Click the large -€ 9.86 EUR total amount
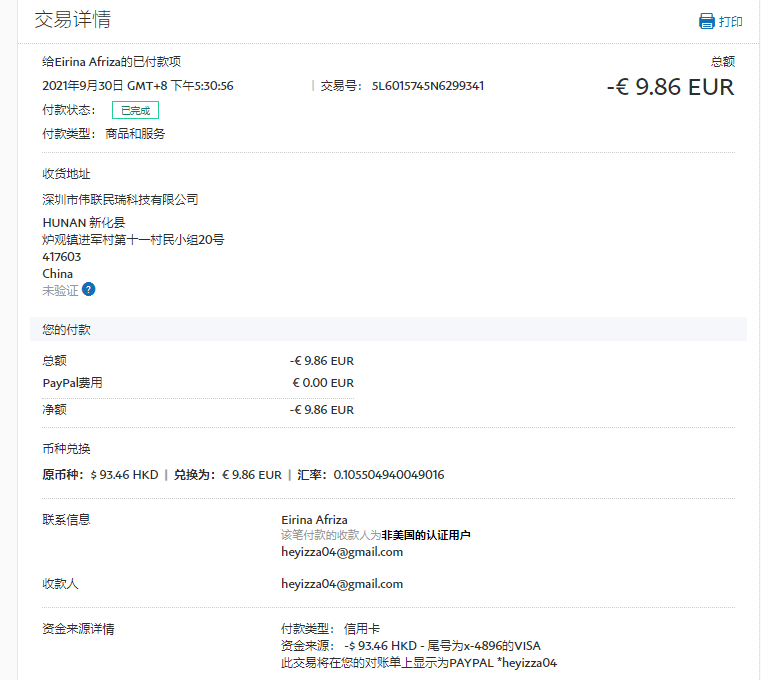 click(670, 87)
